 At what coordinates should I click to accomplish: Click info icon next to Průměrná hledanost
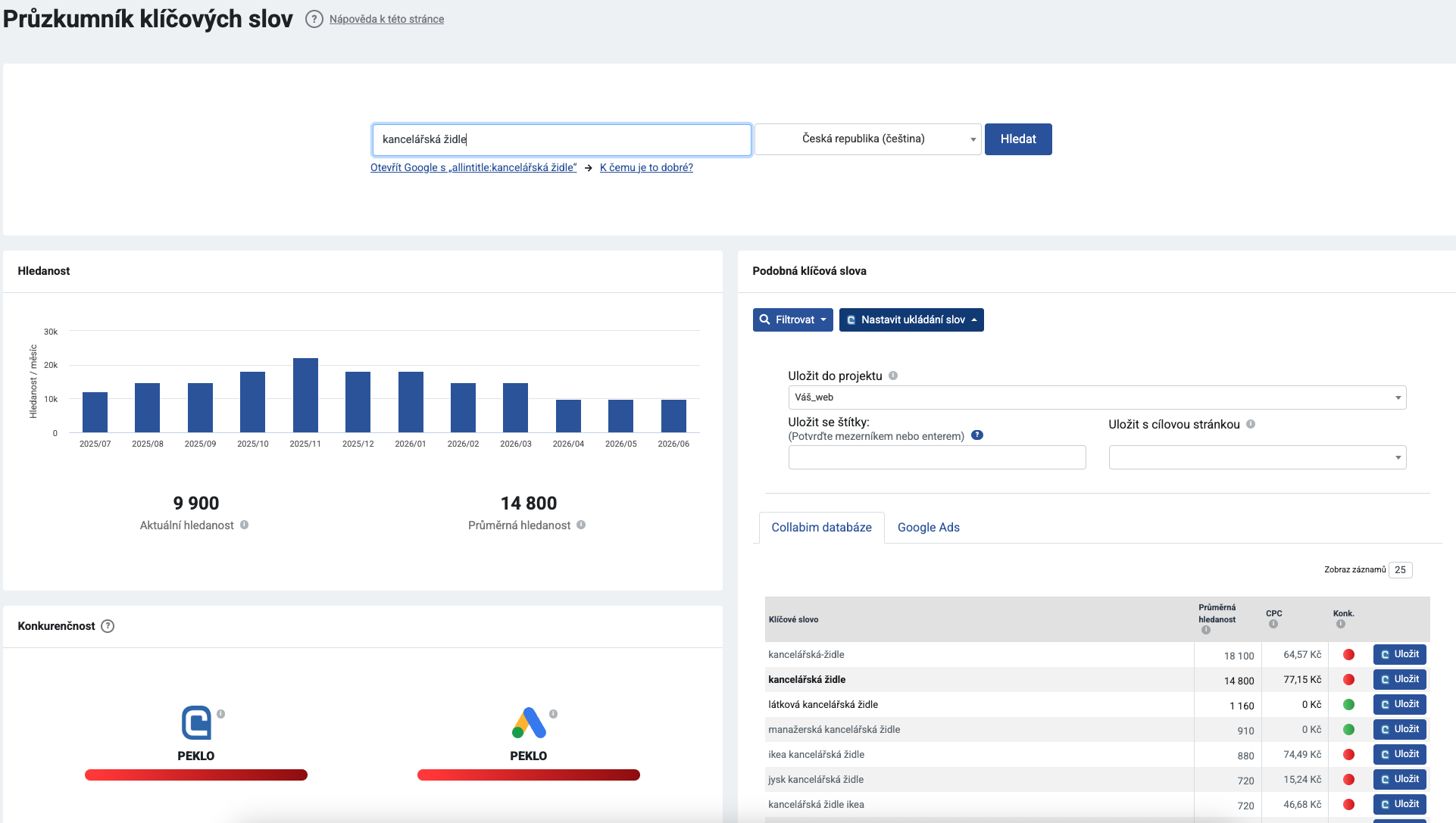tap(581, 525)
